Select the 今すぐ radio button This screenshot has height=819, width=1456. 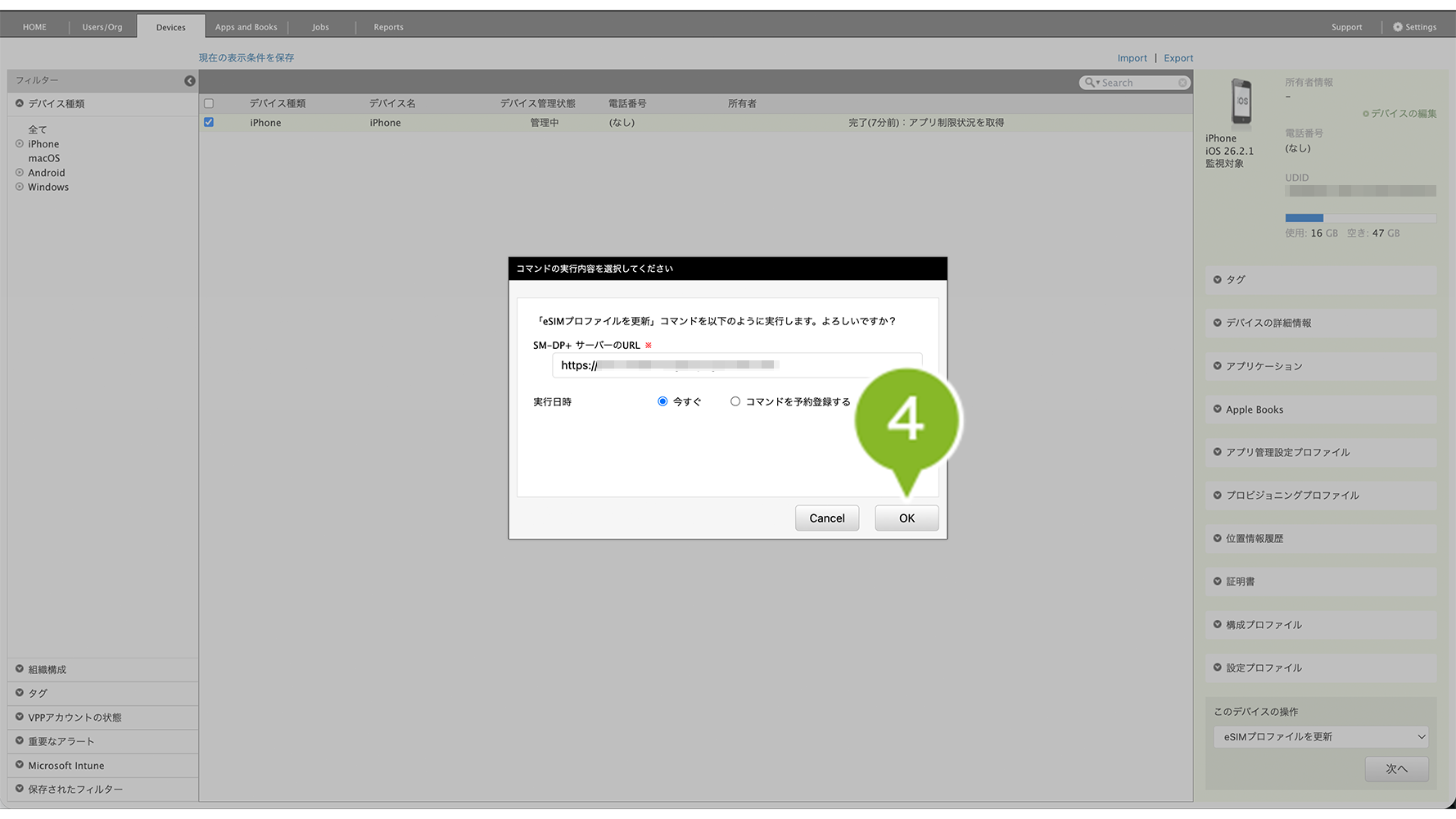pos(662,401)
